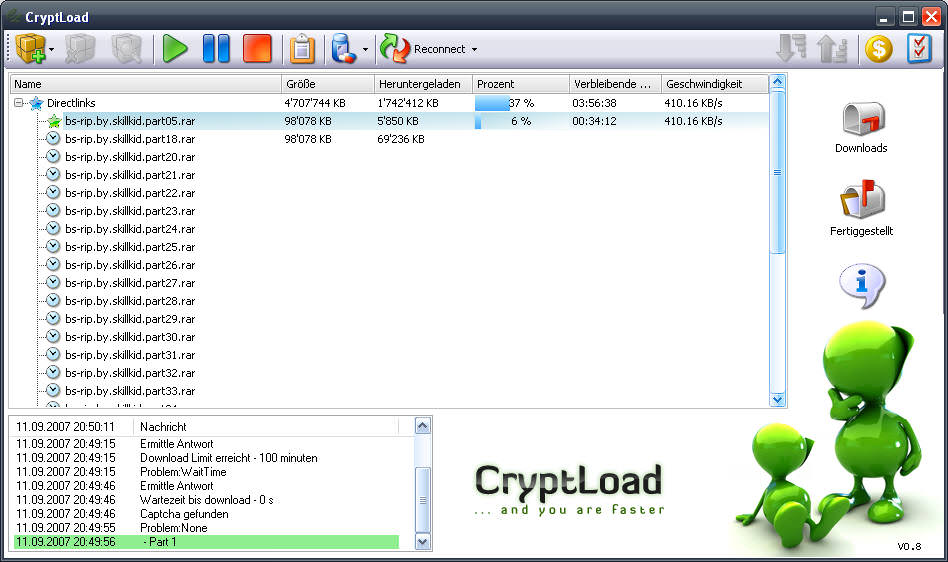948x562 pixels.
Task: Select bs-rip.by.skillkid.part23.rar
Action: pyautogui.click(x=130, y=211)
